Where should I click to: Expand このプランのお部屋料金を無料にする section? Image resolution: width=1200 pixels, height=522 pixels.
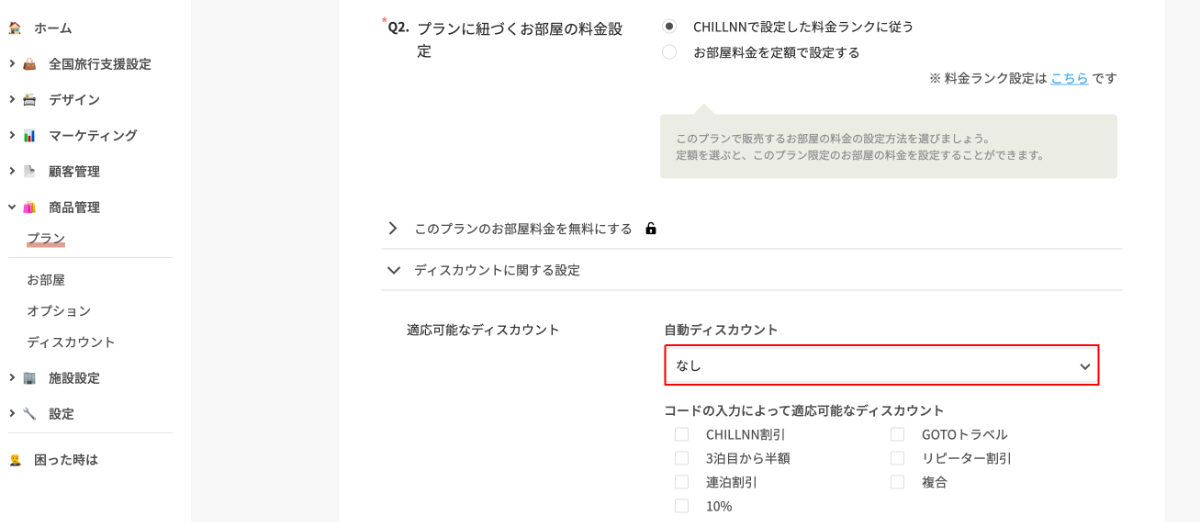(x=393, y=229)
